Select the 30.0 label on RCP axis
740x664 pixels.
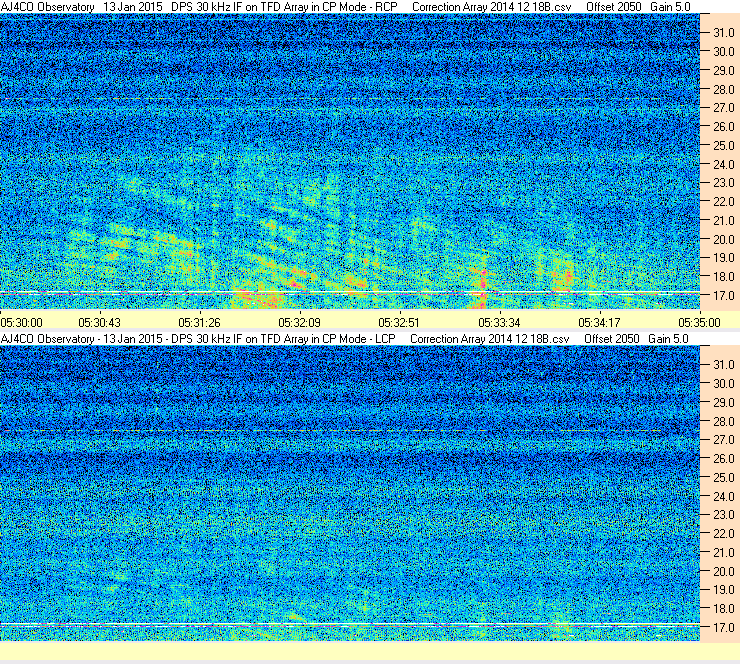(724, 51)
